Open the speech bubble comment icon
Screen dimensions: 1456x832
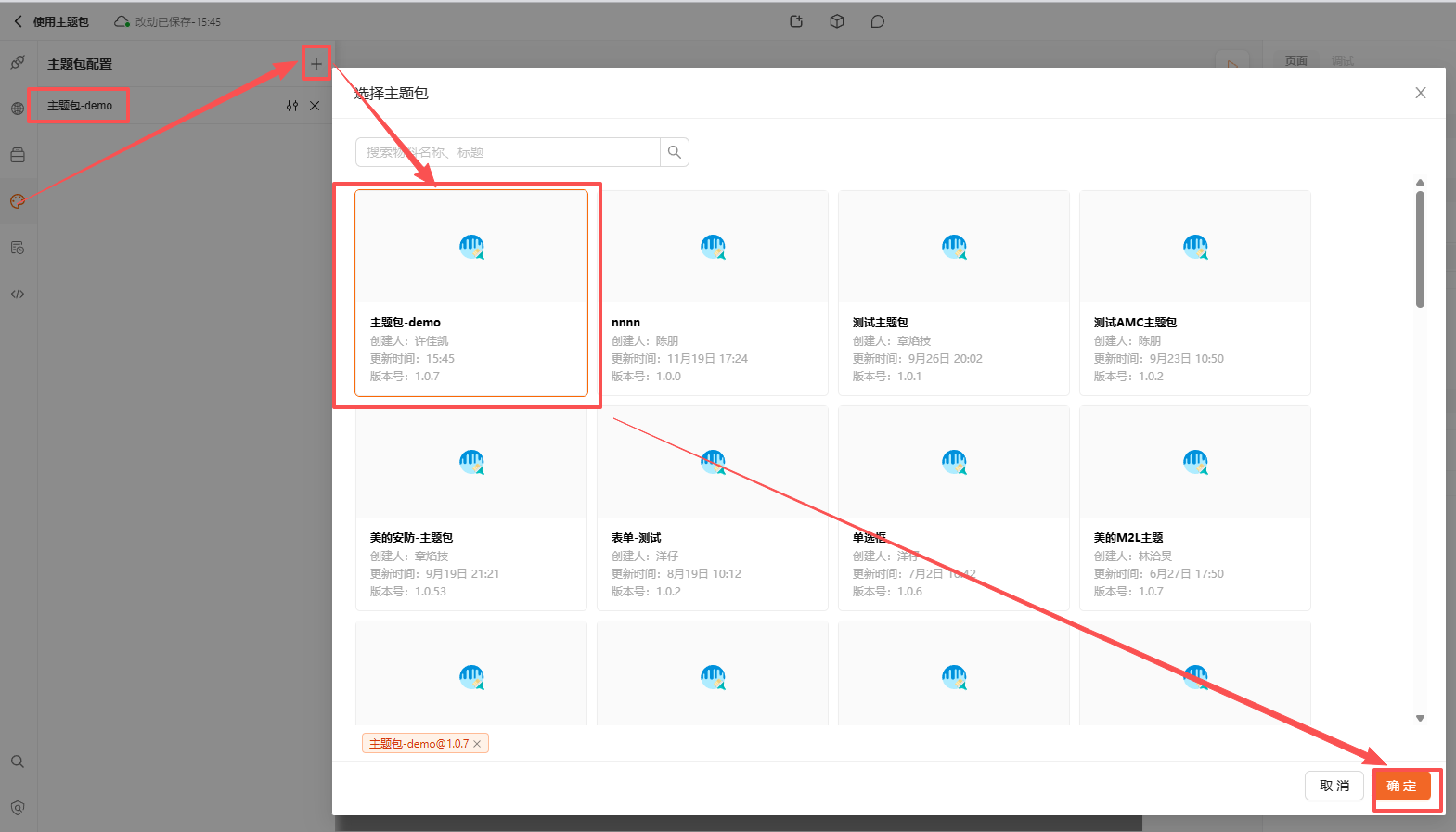coord(878,21)
